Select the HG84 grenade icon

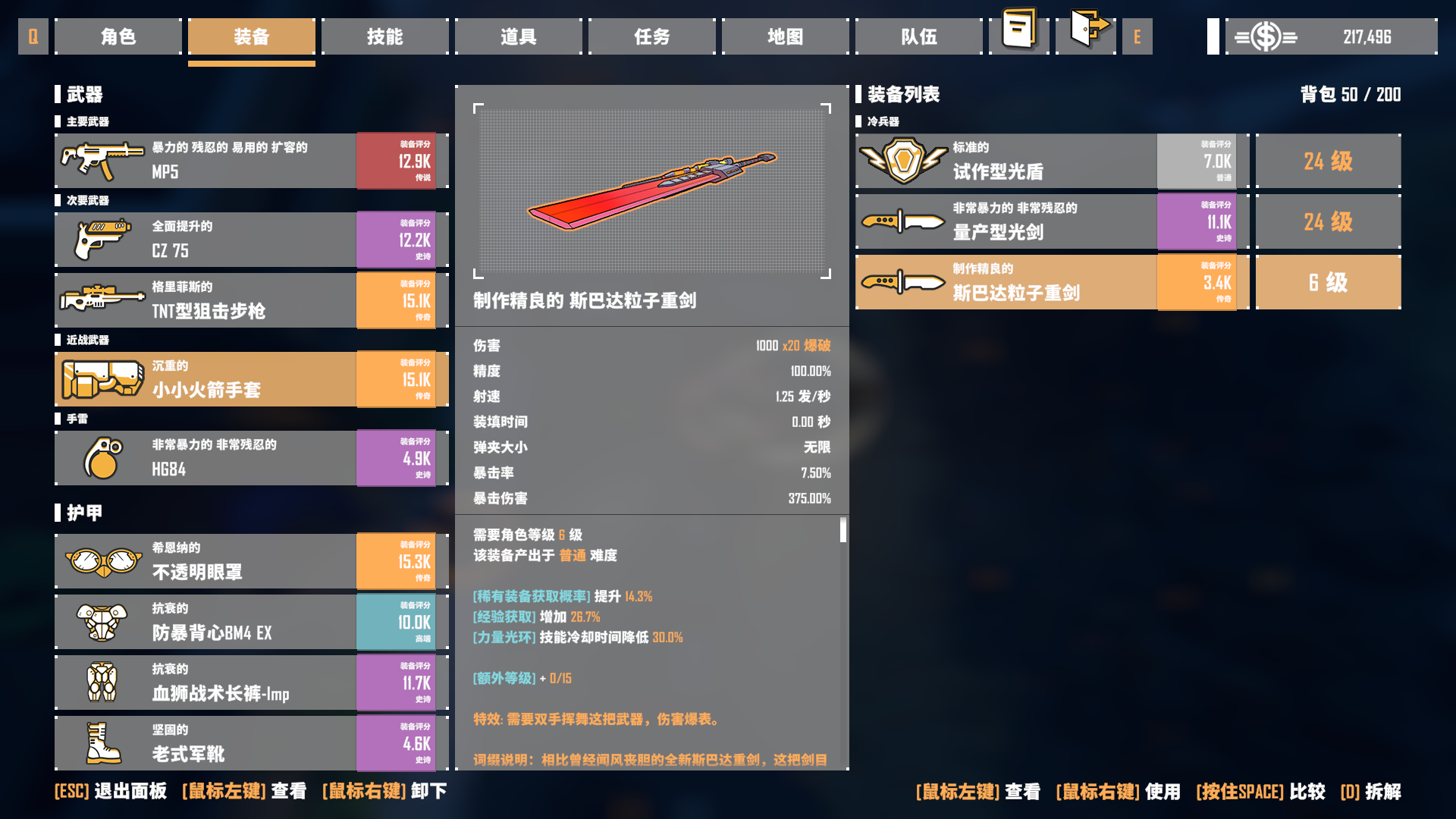[x=103, y=458]
